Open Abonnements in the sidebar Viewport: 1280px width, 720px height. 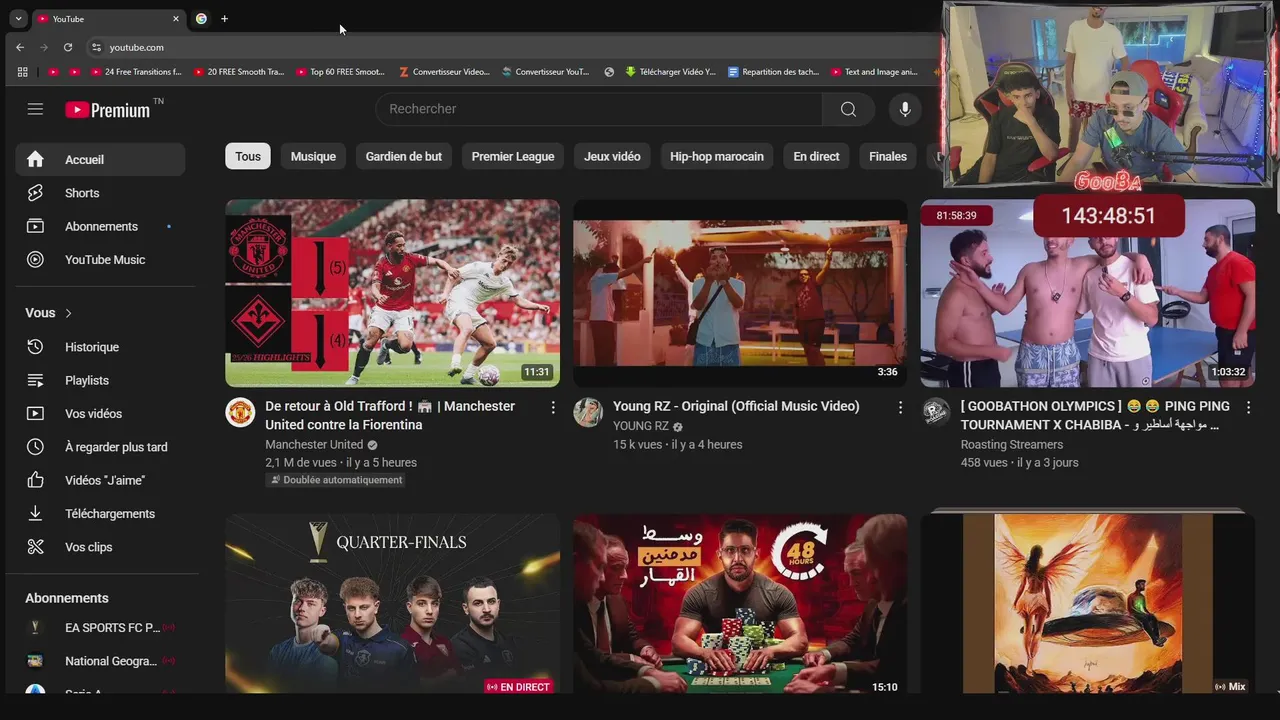100,226
